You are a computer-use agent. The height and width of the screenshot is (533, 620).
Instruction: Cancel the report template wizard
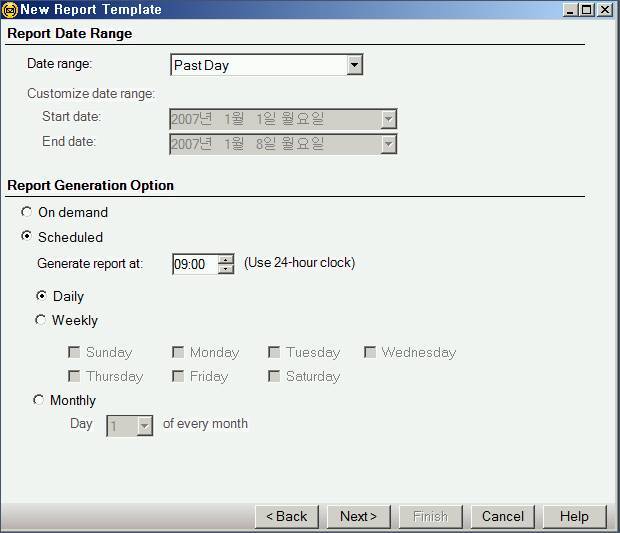click(x=503, y=516)
